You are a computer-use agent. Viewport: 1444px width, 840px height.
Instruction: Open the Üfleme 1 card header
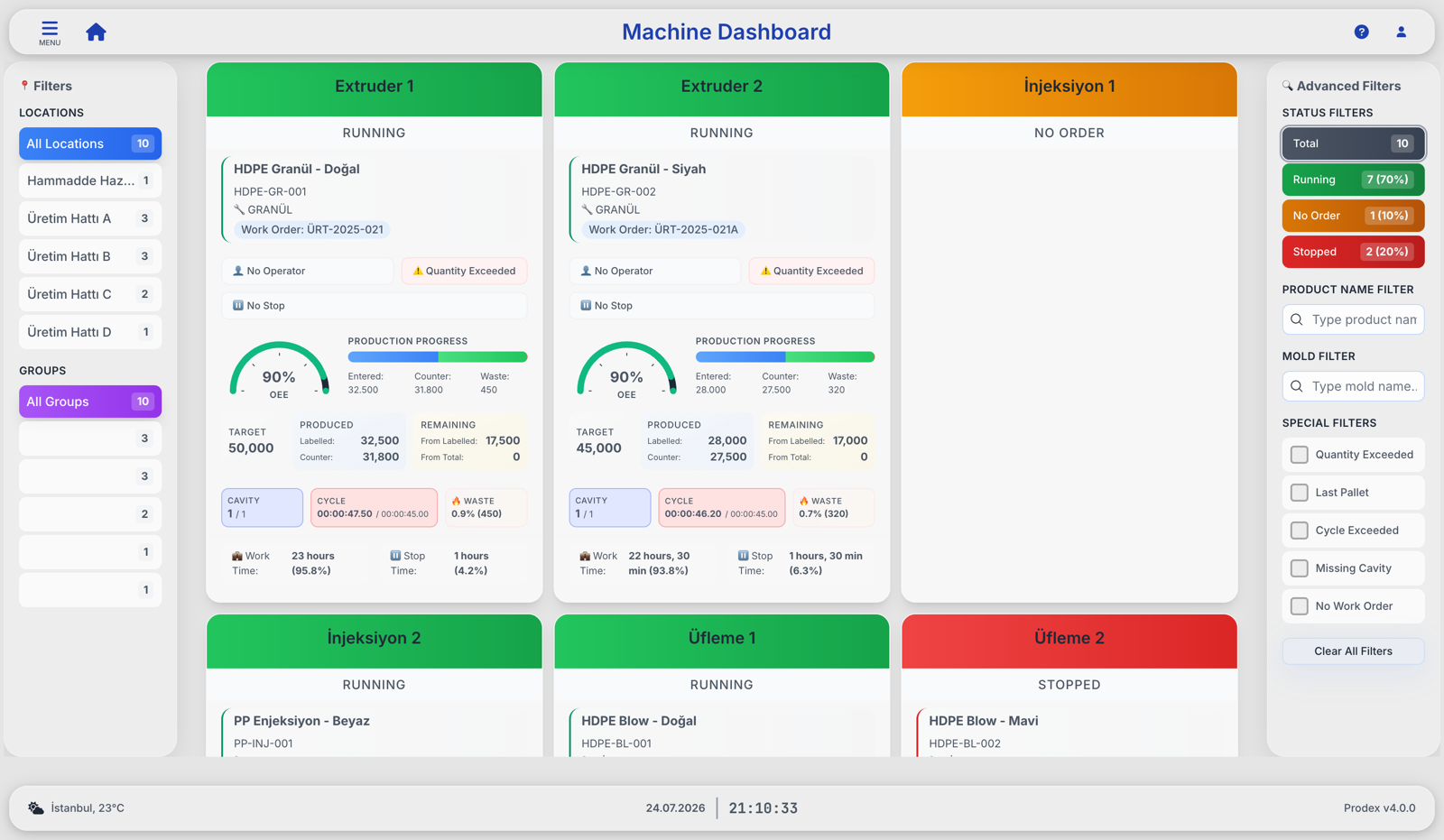pyautogui.click(x=722, y=642)
